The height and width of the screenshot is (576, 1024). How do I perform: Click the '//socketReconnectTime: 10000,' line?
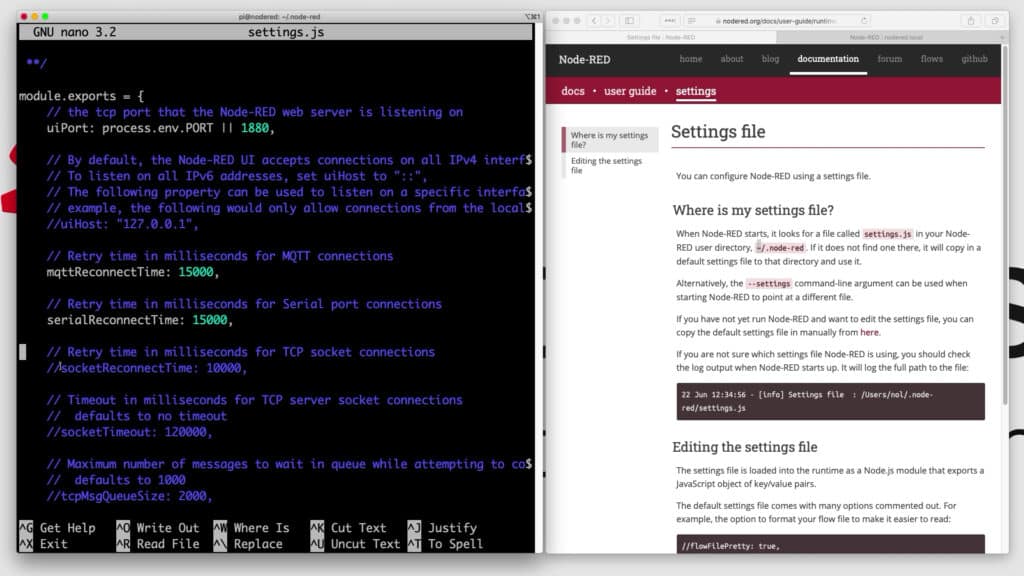146,368
